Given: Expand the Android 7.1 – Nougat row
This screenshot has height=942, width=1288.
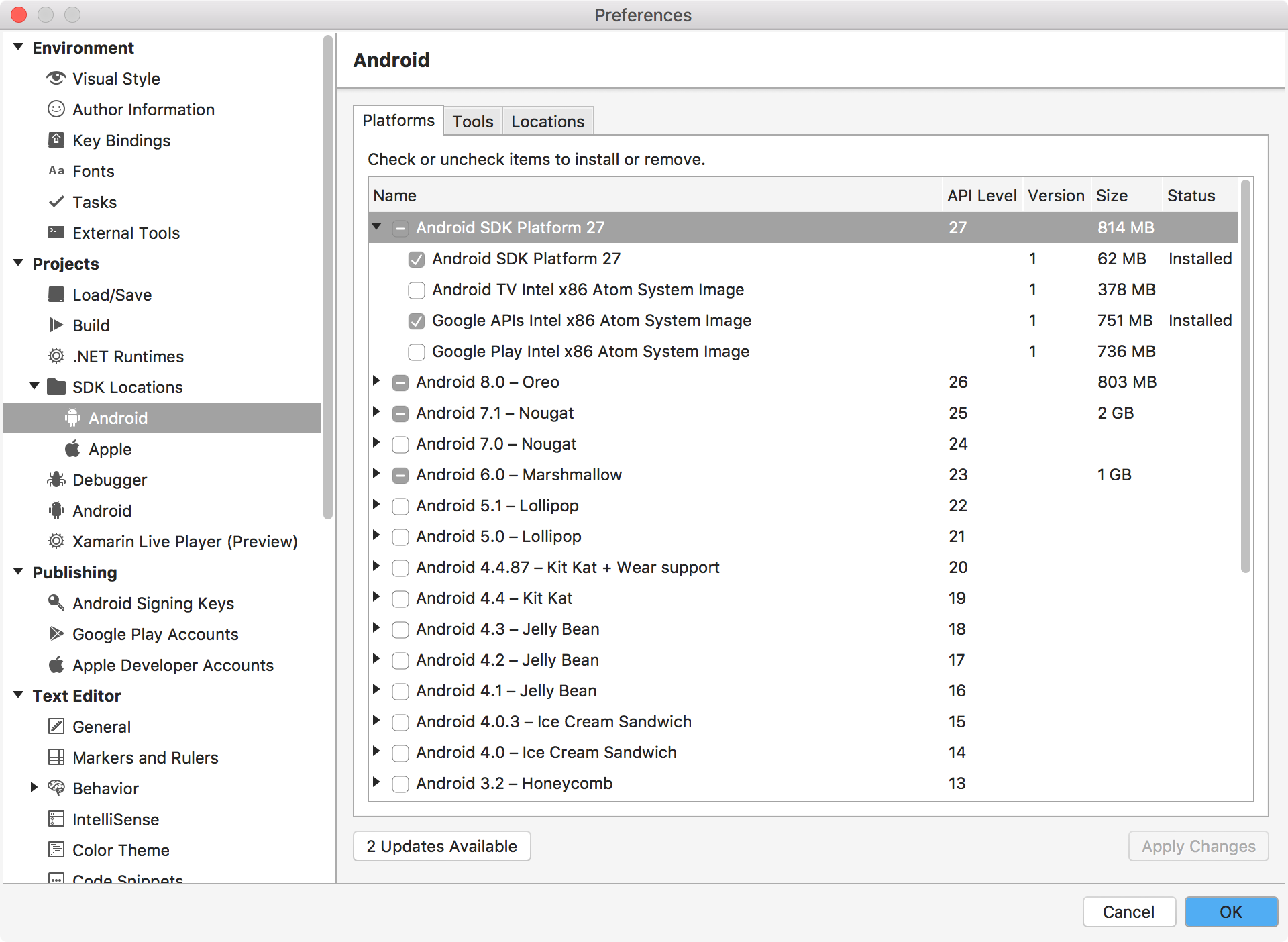Looking at the screenshot, I should 377,412.
